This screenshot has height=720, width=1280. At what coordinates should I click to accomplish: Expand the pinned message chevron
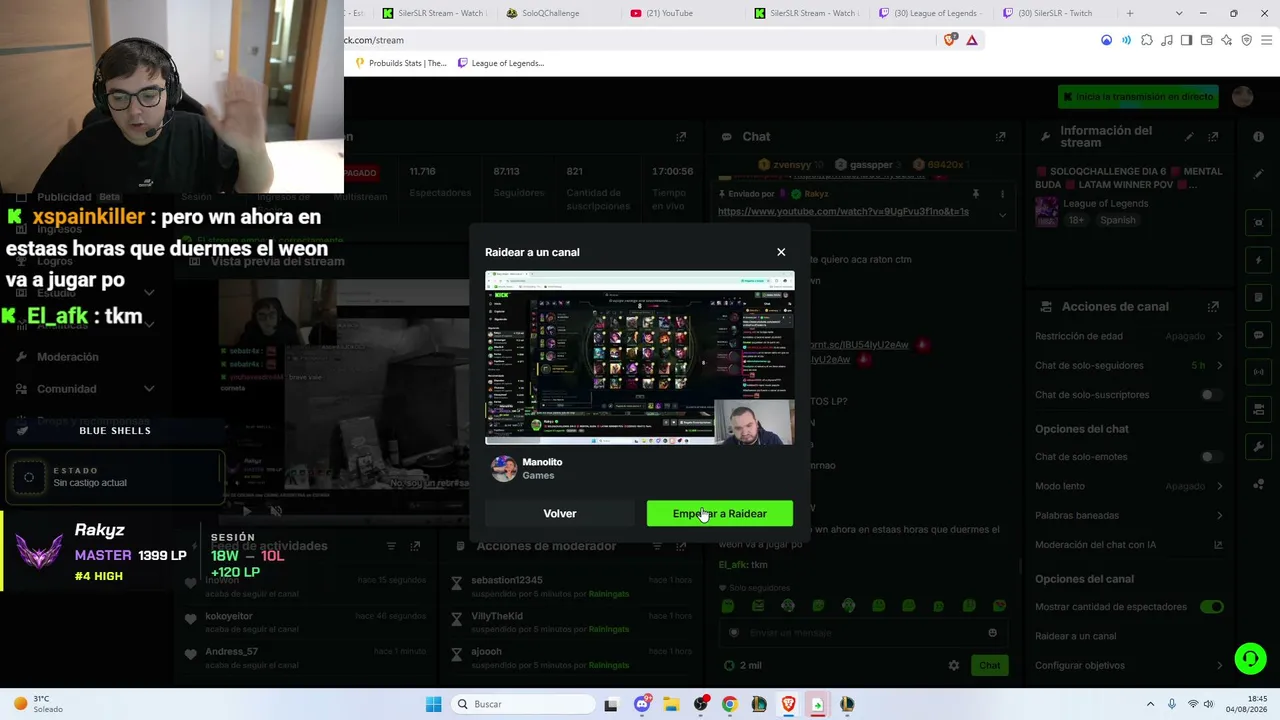pyautogui.click(x=1002, y=213)
